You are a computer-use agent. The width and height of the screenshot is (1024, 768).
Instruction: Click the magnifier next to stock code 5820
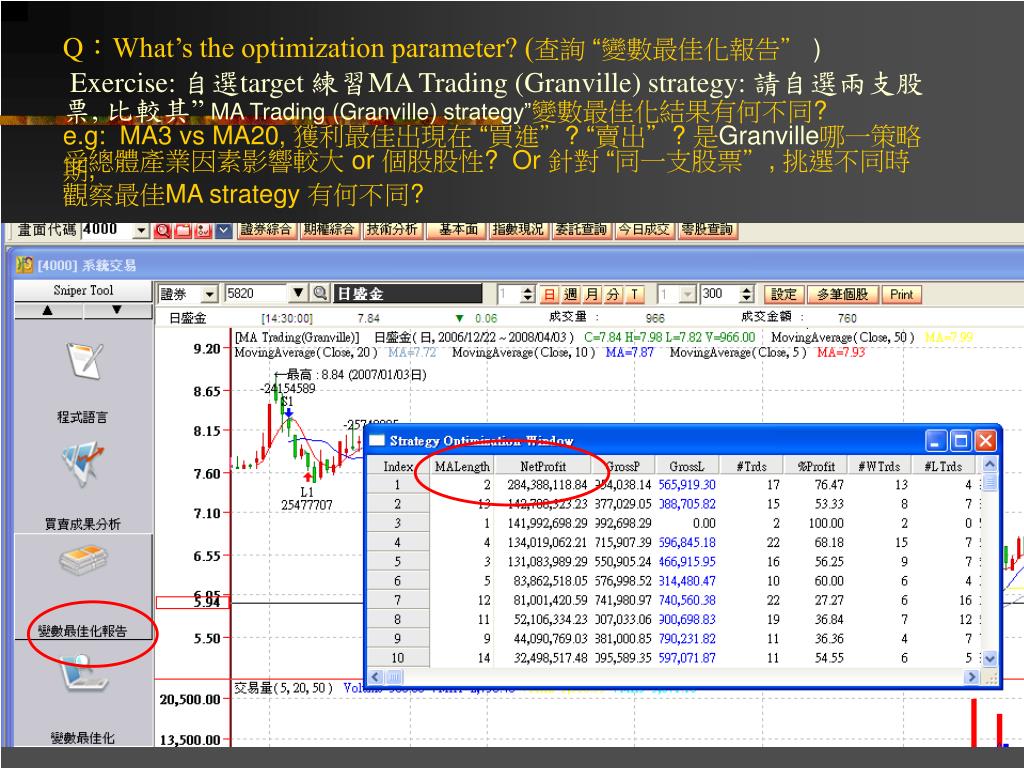pyautogui.click(x=320, y=293)
